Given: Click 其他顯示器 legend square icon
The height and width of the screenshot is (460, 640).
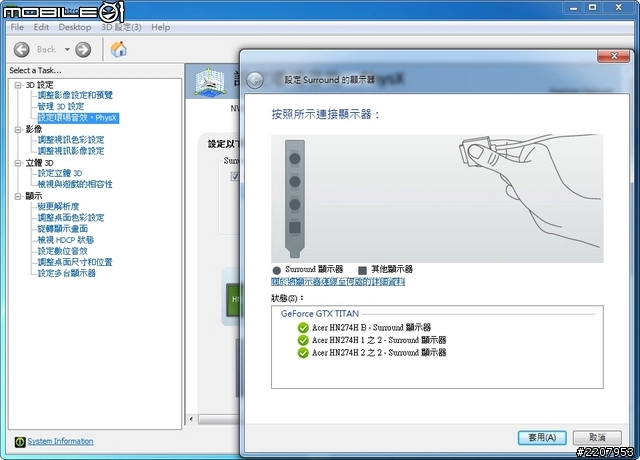Looking at the screenshot, I should 362,270.
